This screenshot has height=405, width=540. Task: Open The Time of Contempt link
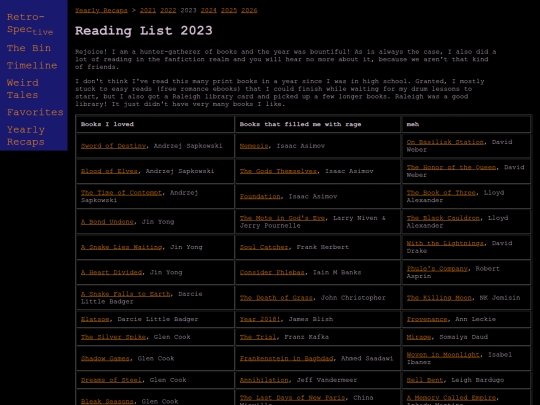(x=121, y=193)
